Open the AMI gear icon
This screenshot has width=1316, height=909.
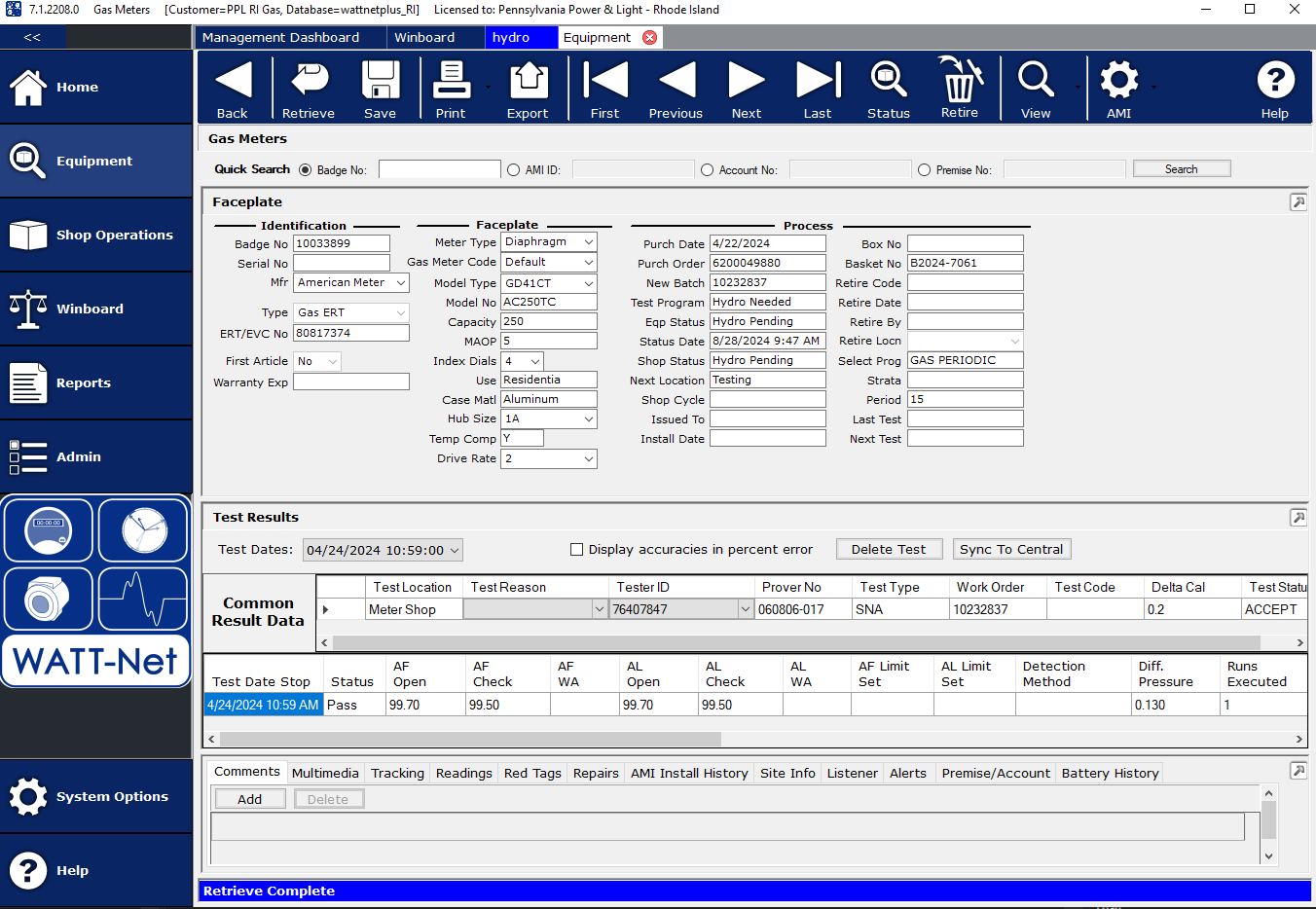(1119, 89)
